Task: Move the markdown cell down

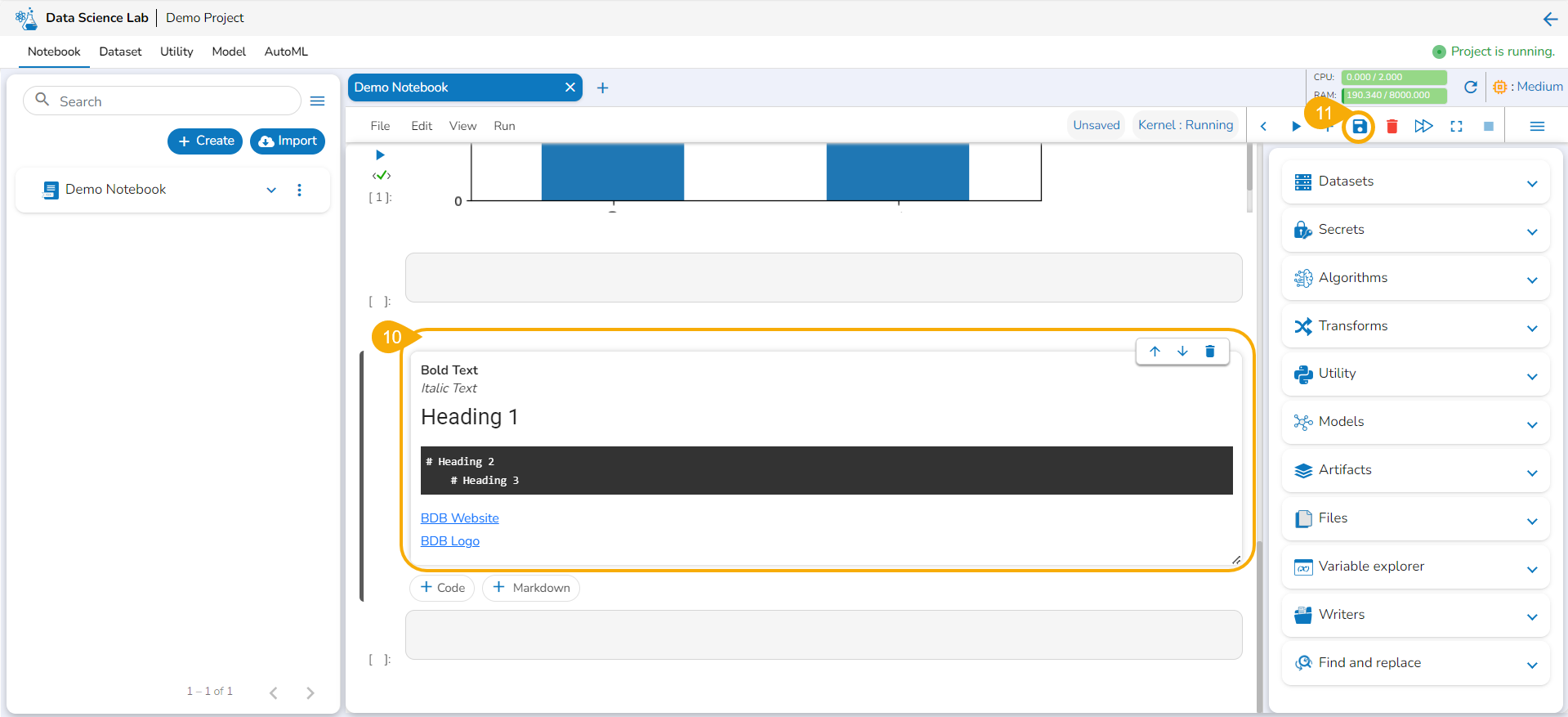Action: tap(1182, 352)
